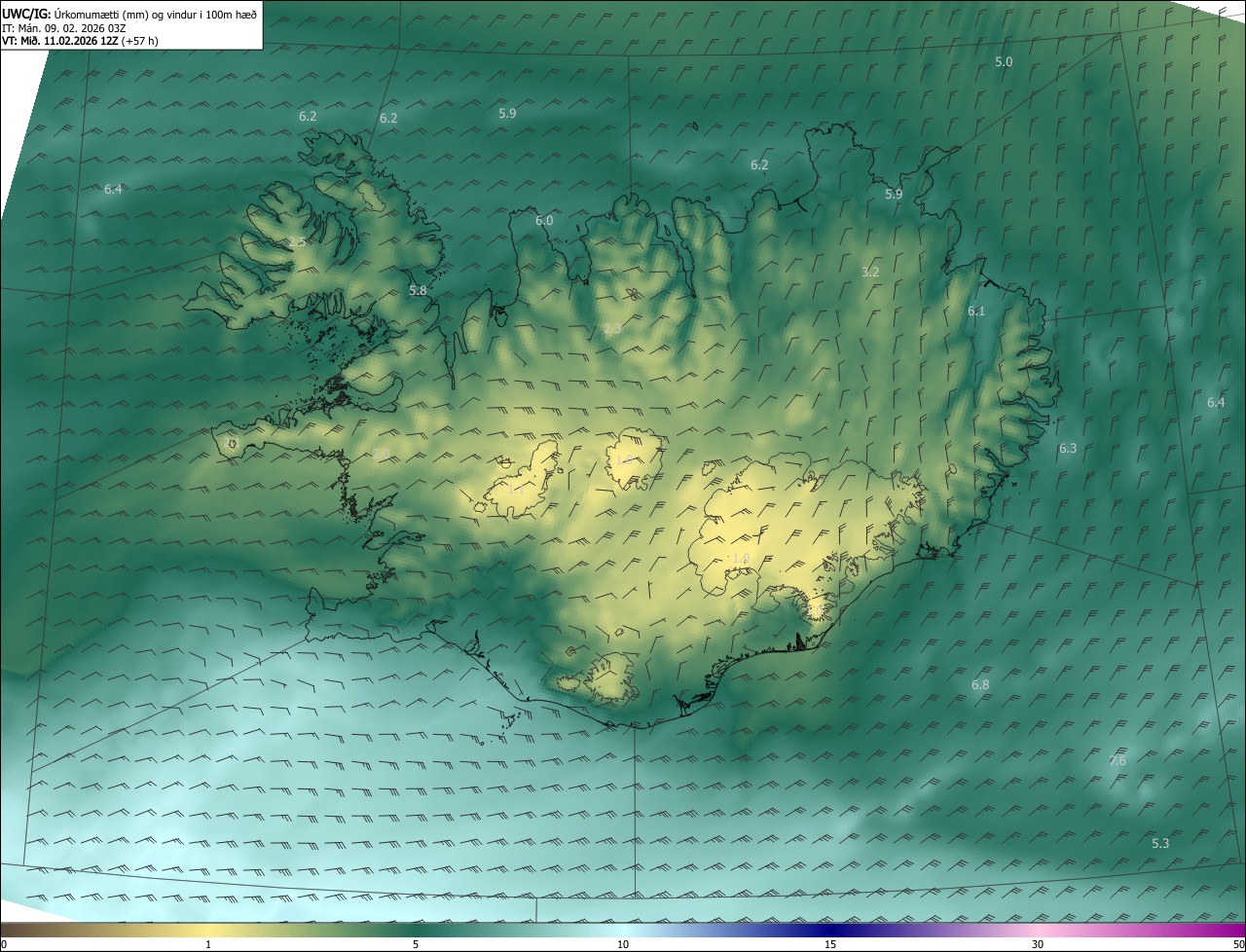1246x952 pixels.
Task: Click the 6.0 value label on the map
Action: 544,221
